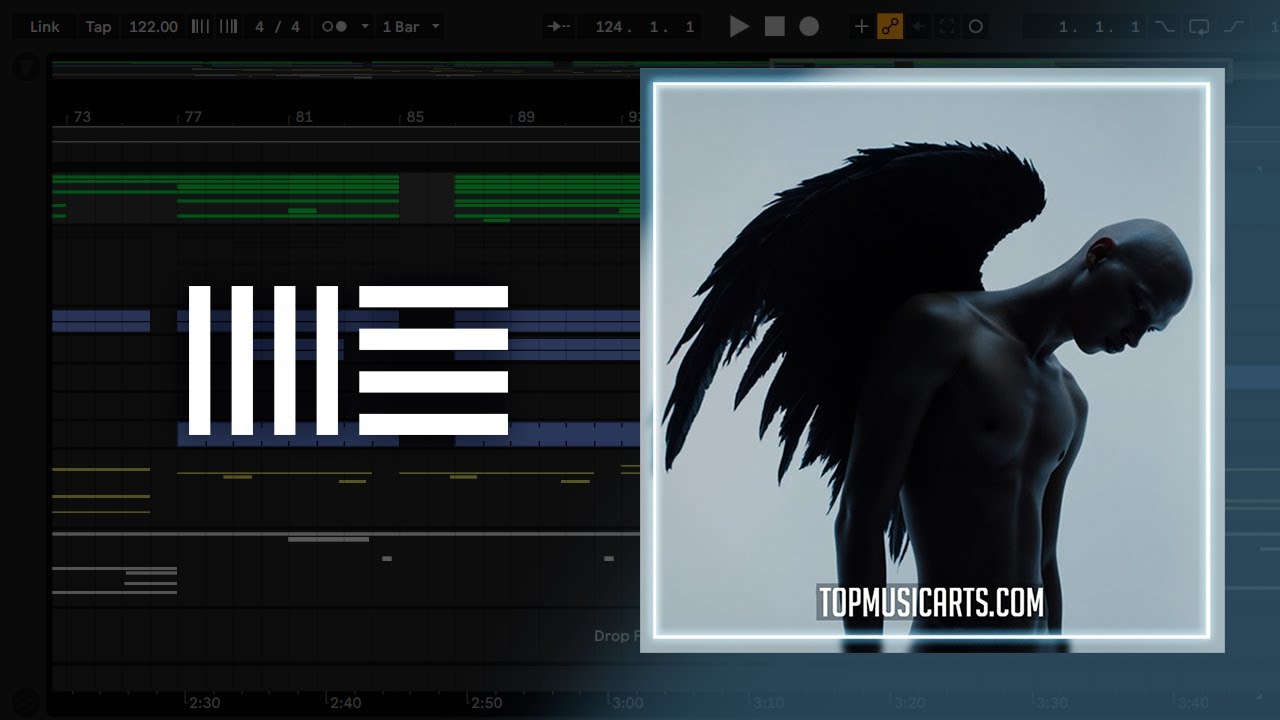Click 3:00 in the time ruler

(x=627, y=703)
